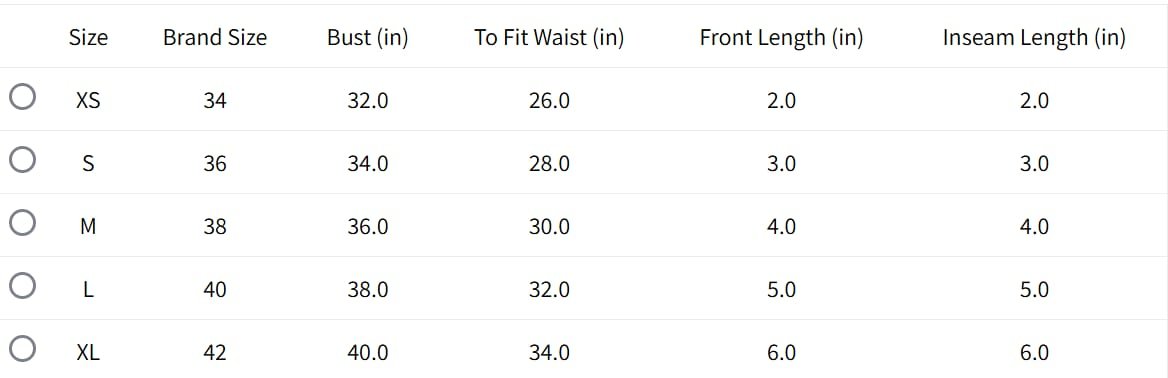Select the XS size radio button
Screen dimensions: 1168x378
pyautogui.click(x=23, y=97)
